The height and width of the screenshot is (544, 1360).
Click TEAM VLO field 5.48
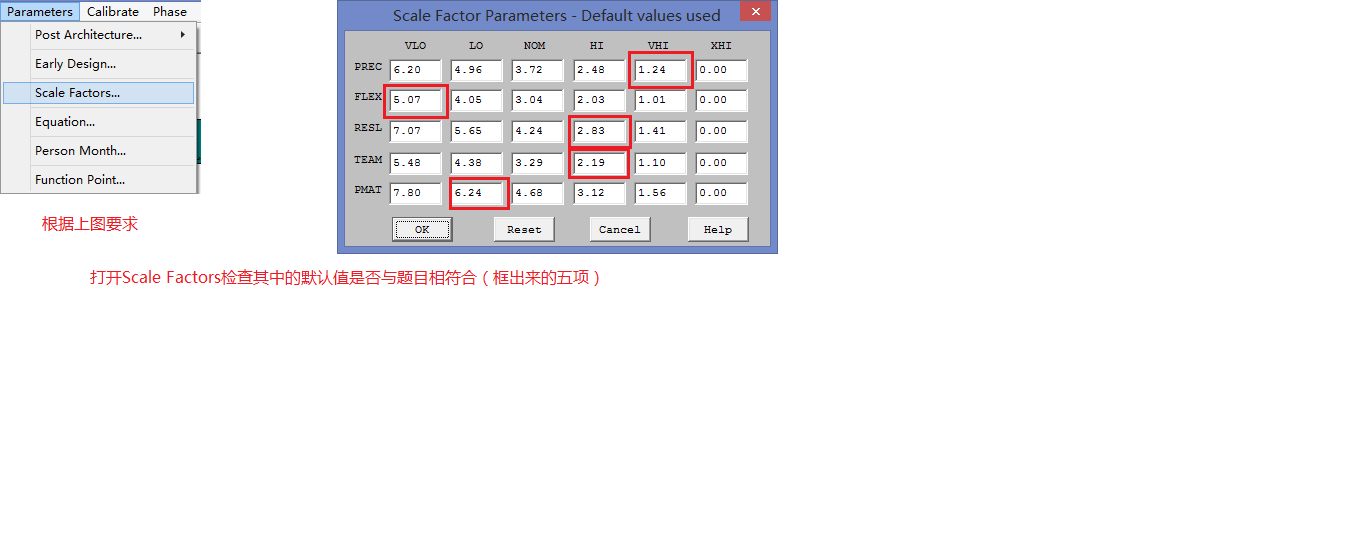tap(416, 162)
